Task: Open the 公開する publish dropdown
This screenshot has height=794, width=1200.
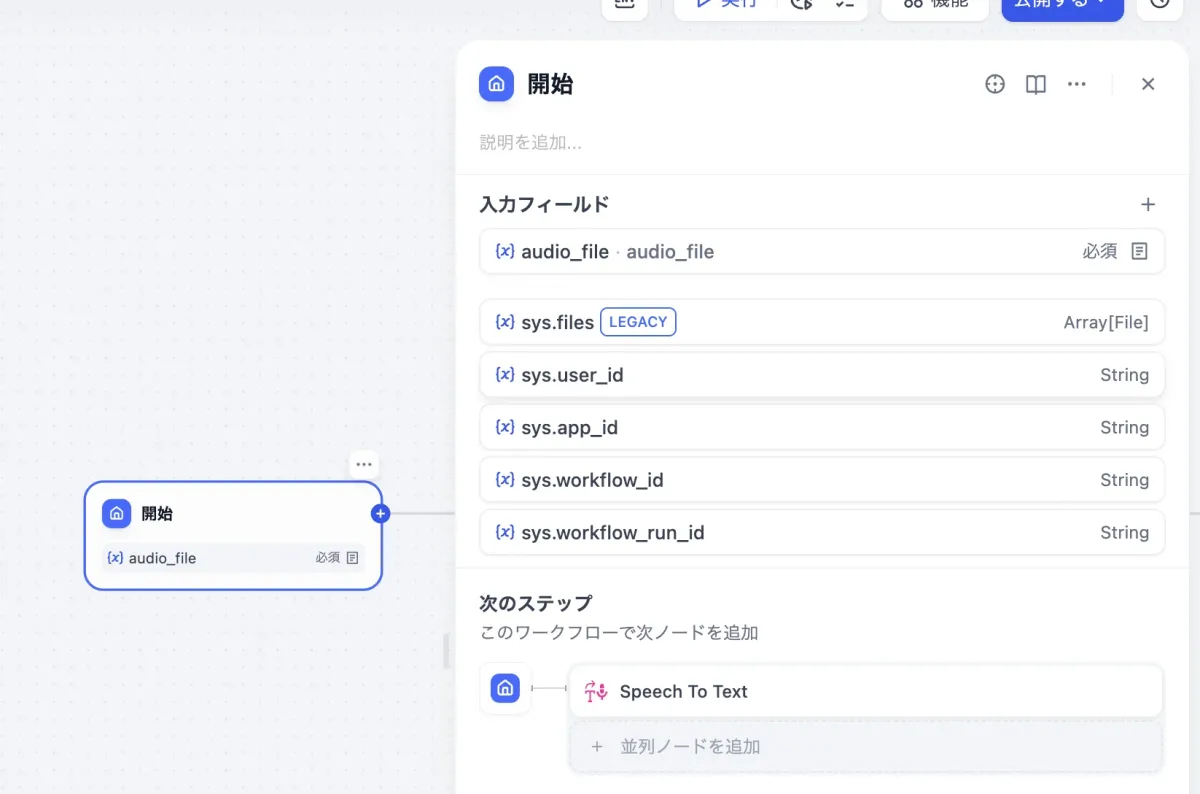Action: point(1062,5)
